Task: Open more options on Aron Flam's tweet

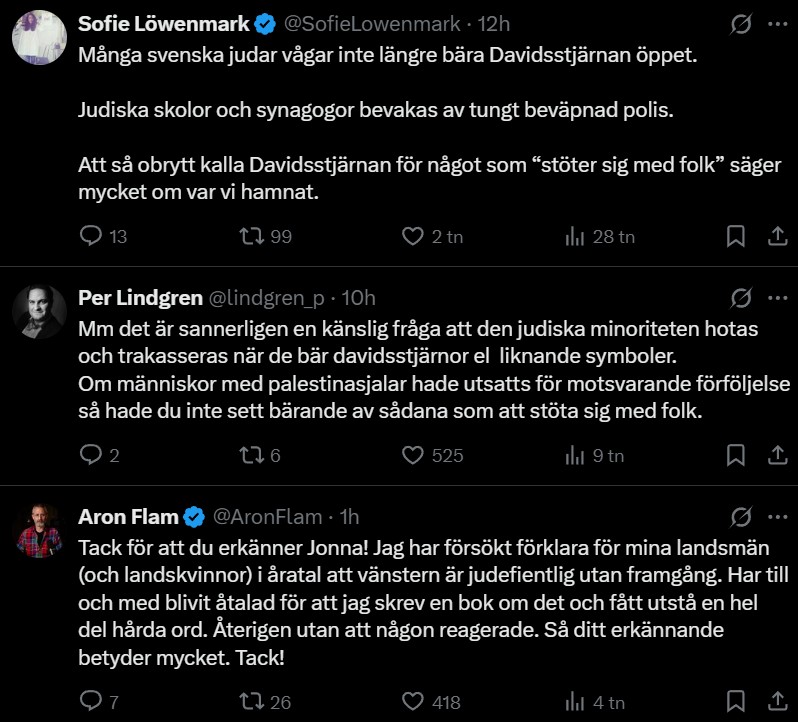Action: tap(777, 517)
